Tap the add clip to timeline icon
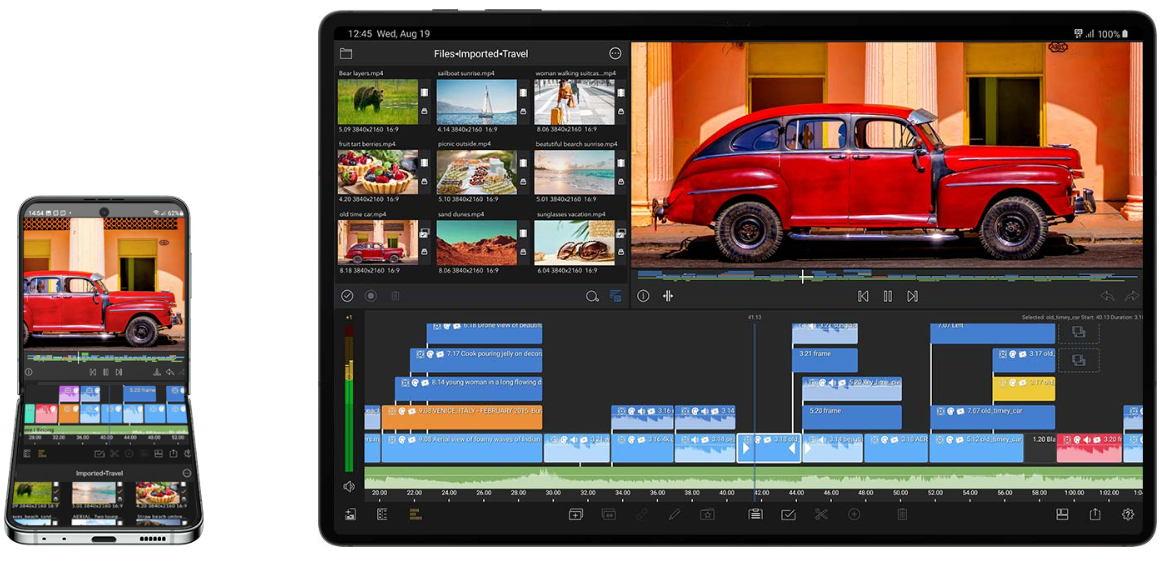Screen dimensions: 1165x567 coord(576,514)
